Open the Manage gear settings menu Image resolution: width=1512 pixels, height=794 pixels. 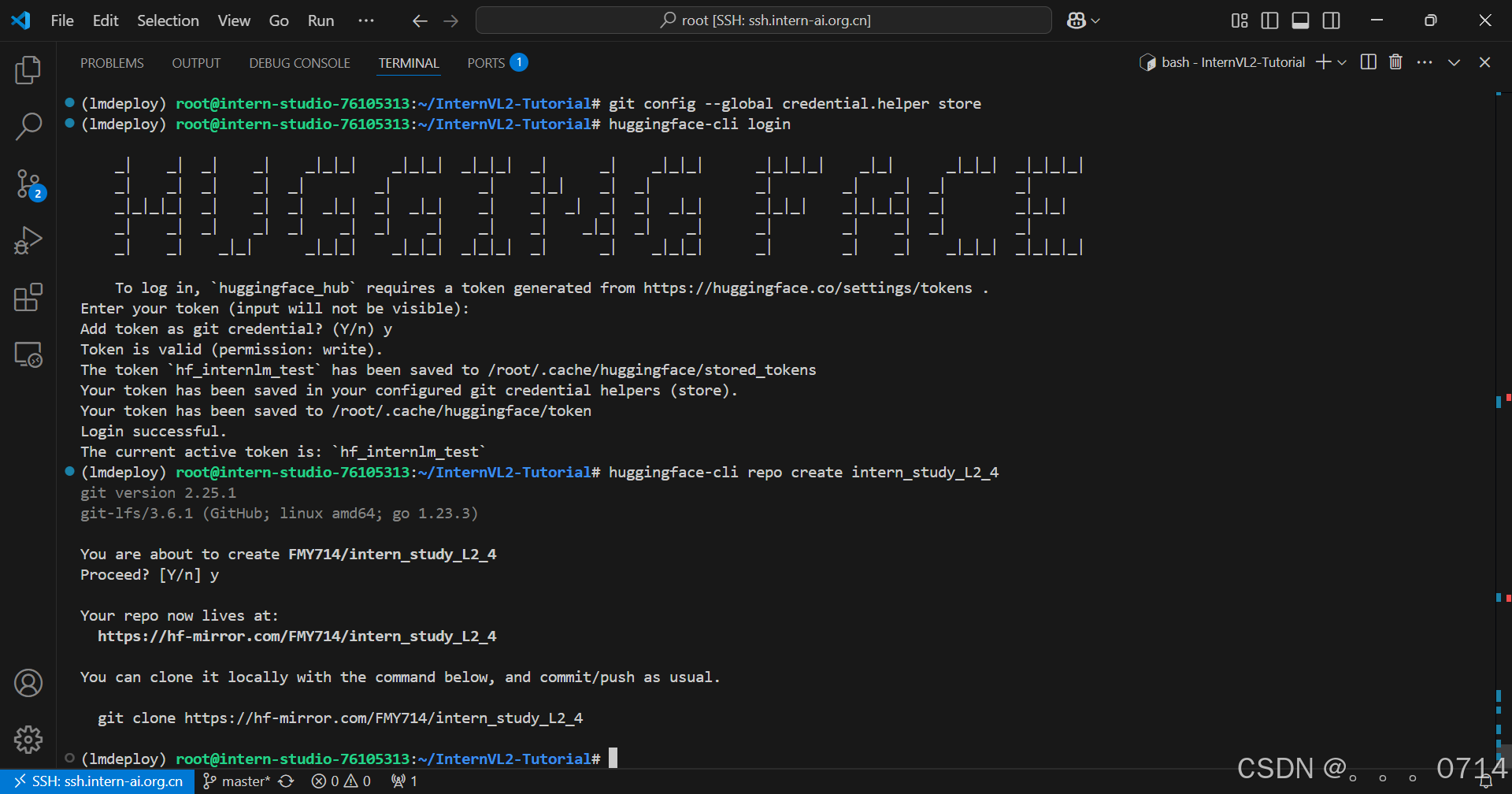(28, 739)
